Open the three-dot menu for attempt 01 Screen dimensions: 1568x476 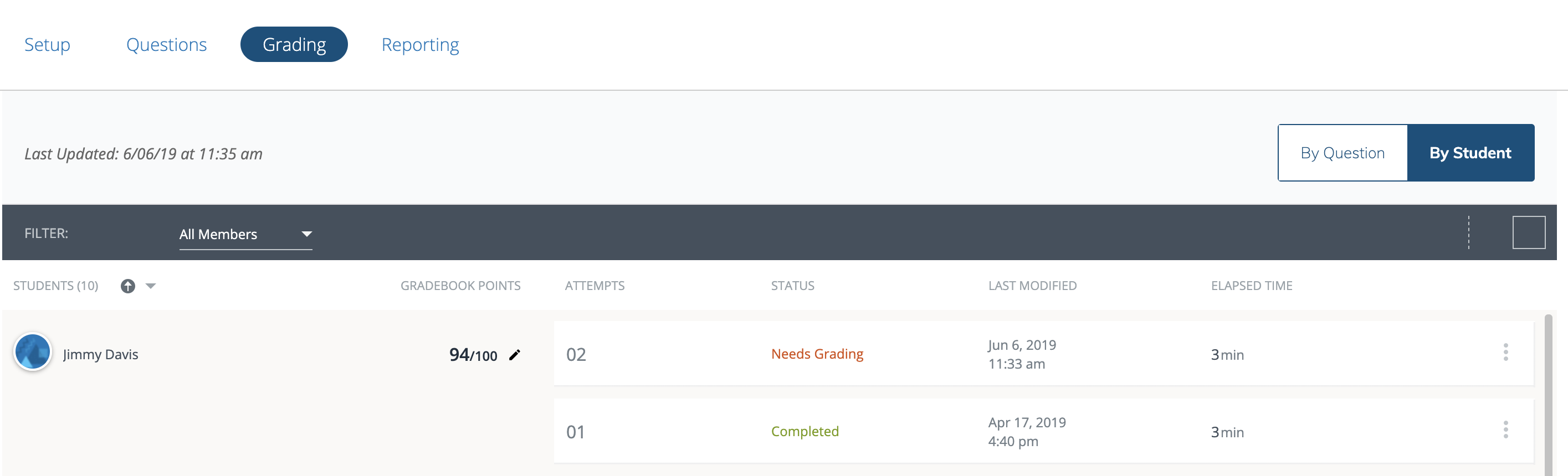click(x=1505, y=430)
